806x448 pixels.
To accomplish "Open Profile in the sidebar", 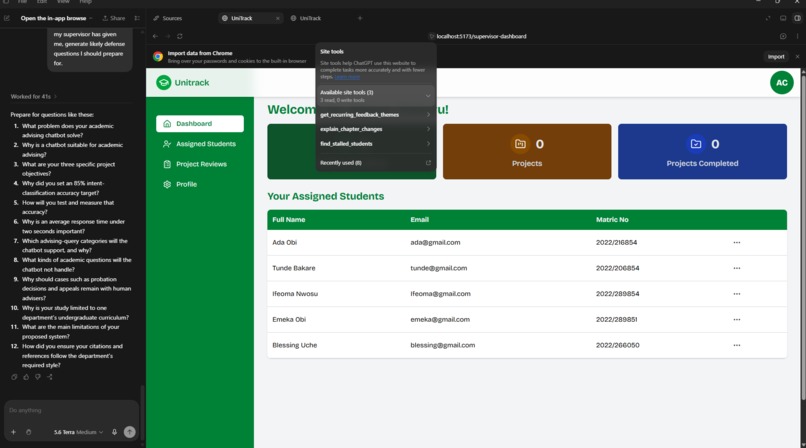I will (x=200, y=184).
